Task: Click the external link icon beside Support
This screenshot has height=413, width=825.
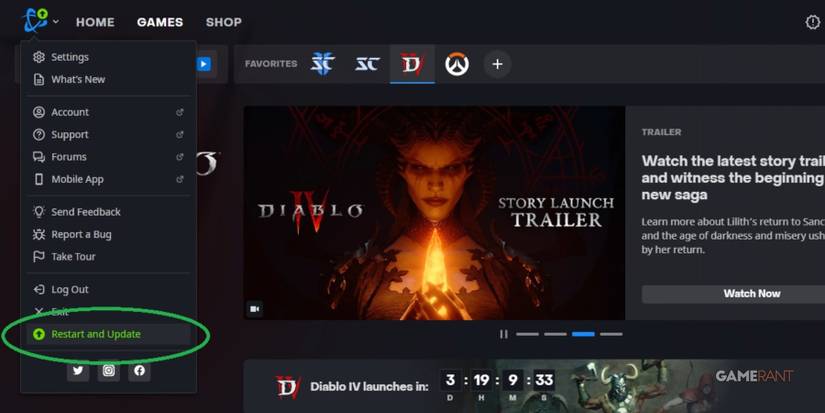Action: coord(179,135)
